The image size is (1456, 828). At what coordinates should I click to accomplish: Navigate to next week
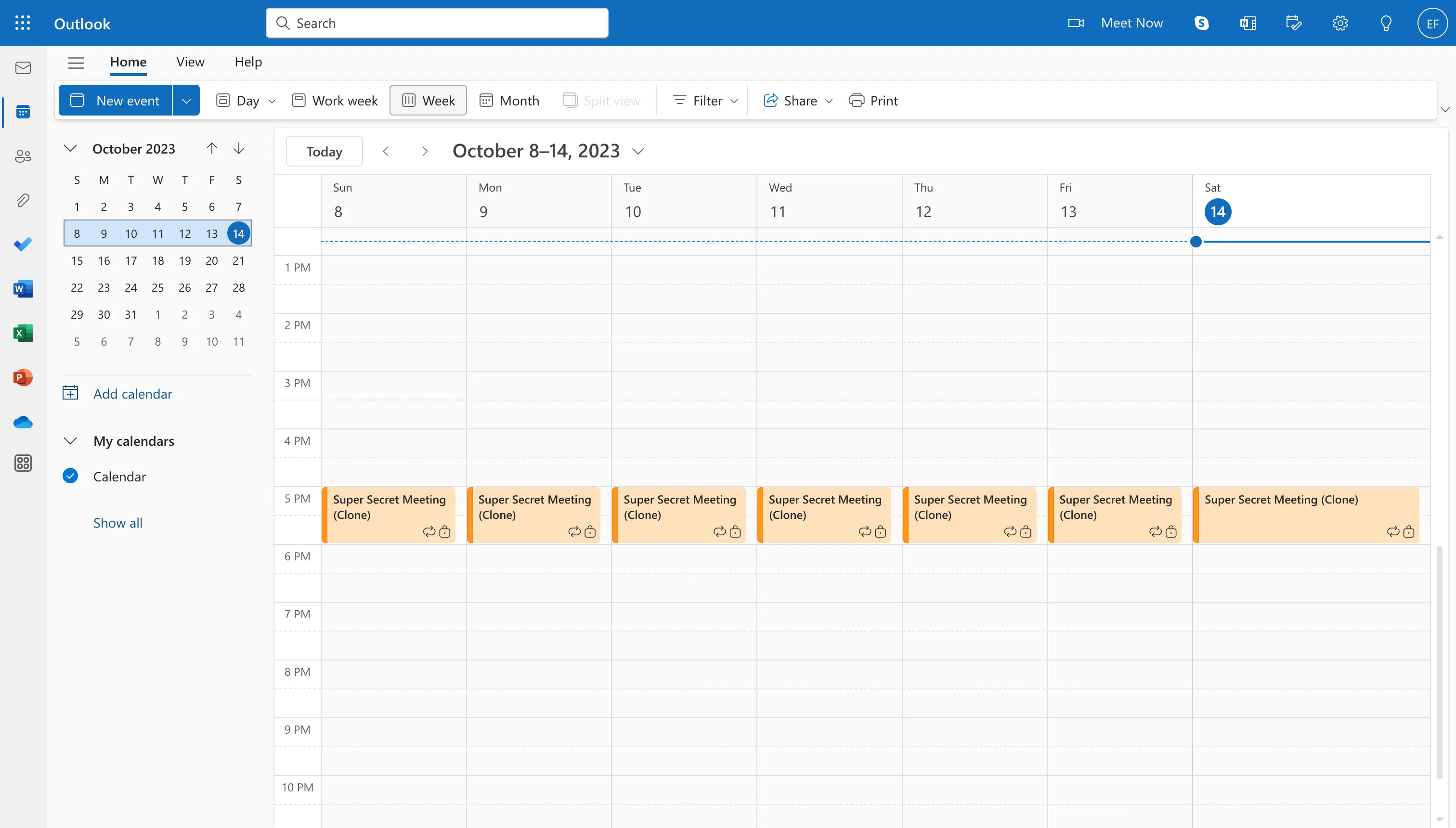click(424, 150)
